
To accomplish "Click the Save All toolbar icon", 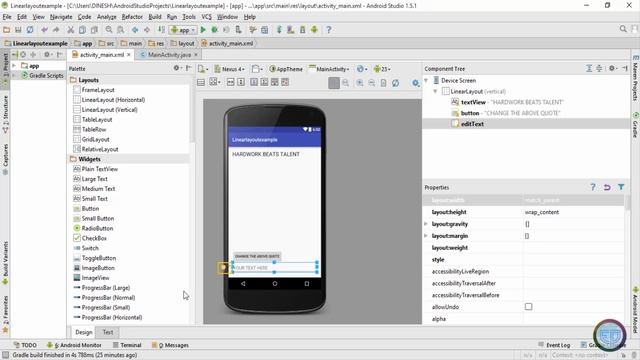I will coord(18,30).
